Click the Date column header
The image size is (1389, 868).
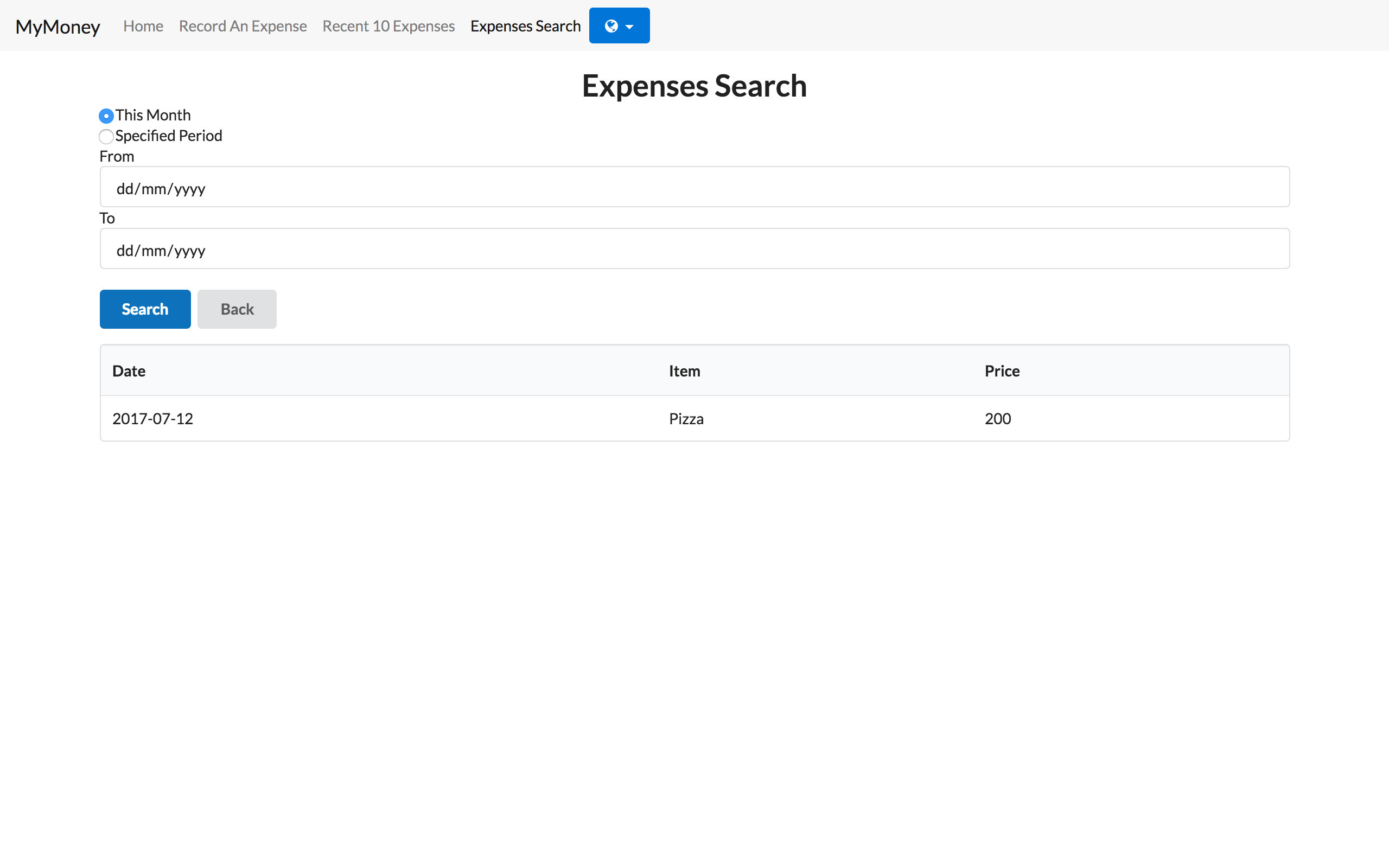coord(129,371)
